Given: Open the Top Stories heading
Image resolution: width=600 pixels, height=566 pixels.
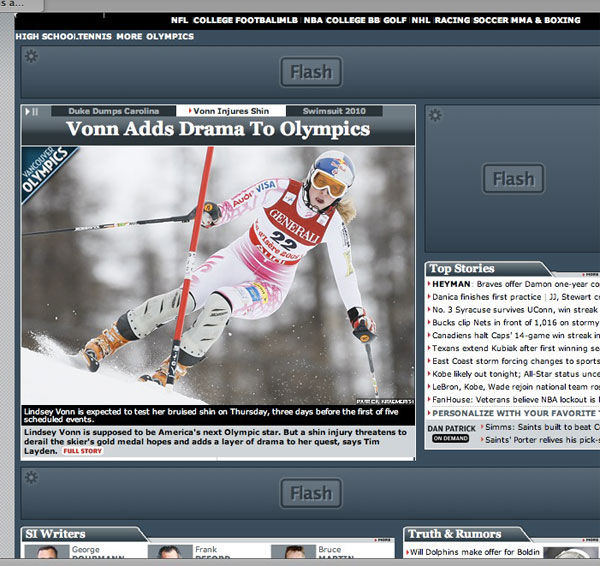Looking at the screenshot, I should (462, 269).
